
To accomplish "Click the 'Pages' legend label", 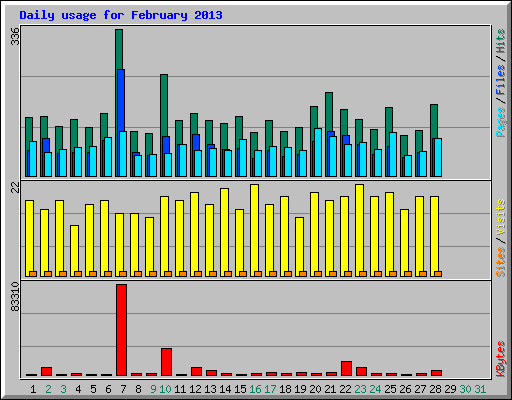I will point(501,122).
